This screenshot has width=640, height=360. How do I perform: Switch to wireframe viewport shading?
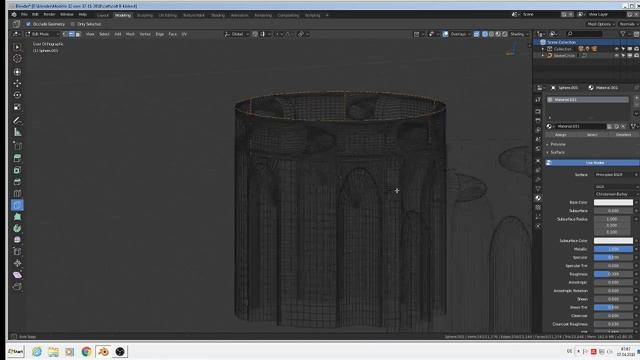pyautogui.click(x=485, y=34)
